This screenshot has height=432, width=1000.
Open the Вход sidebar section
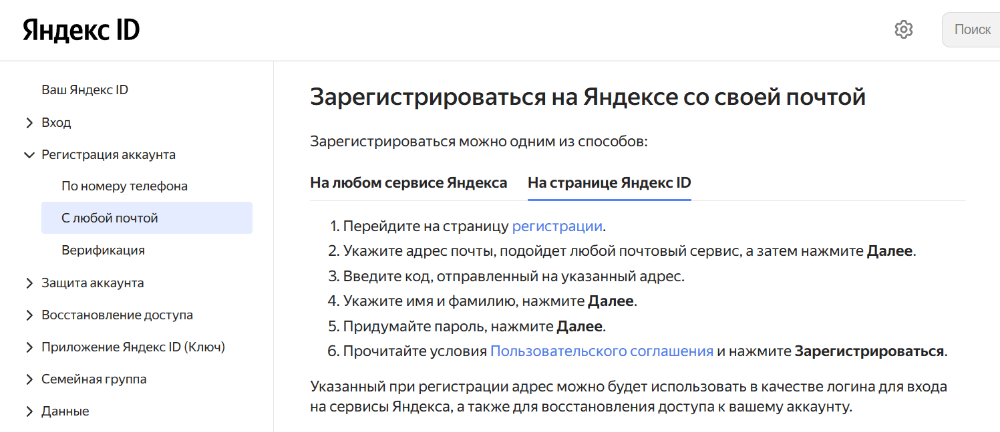pyautogui.click(x=56, y=123)
